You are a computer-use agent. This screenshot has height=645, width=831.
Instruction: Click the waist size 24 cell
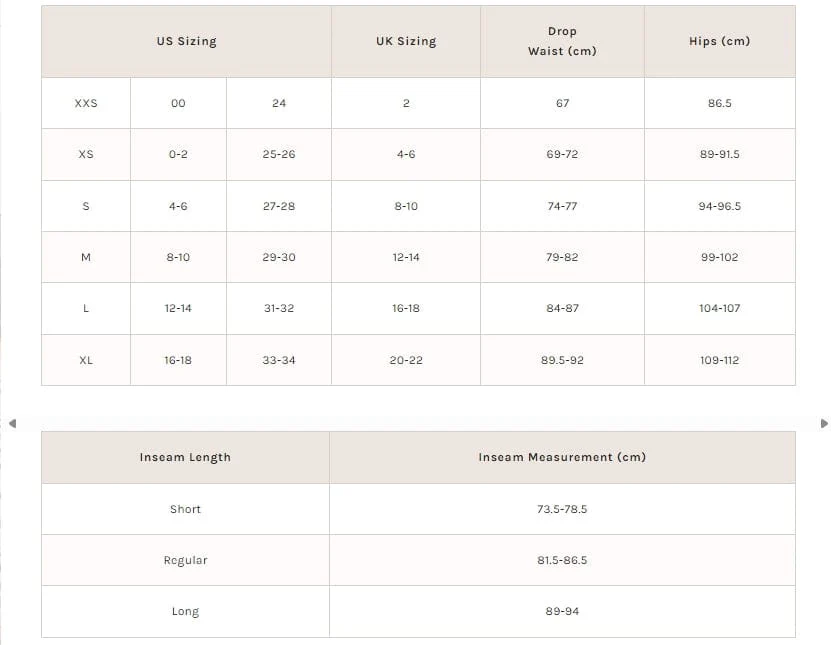(279, 103)
